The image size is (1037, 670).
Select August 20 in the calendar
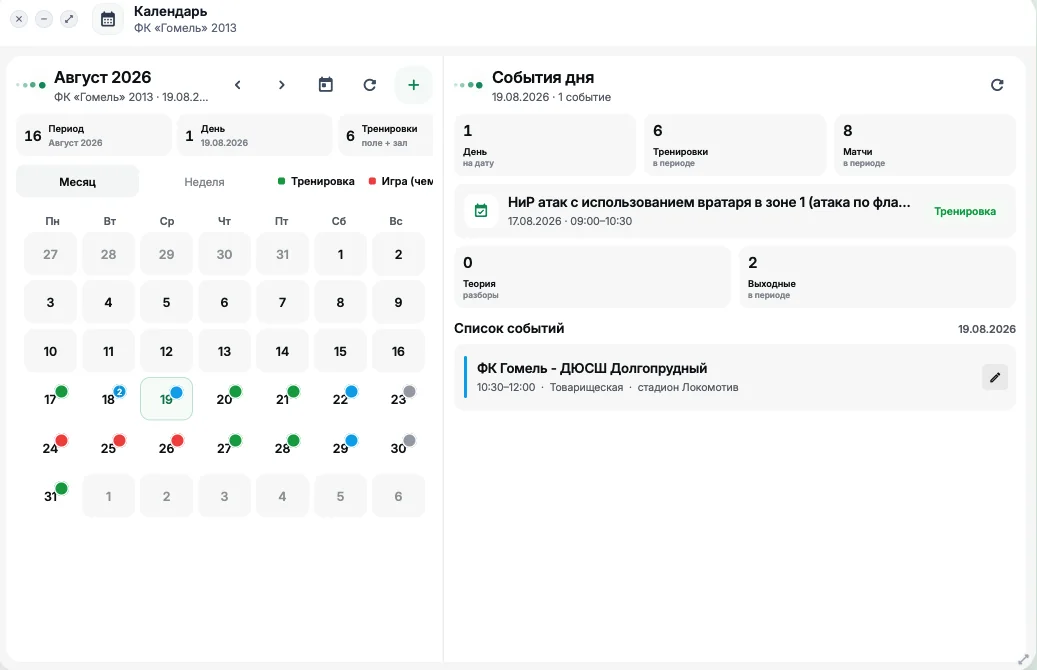pyautogui.click(x=224, y=399)
